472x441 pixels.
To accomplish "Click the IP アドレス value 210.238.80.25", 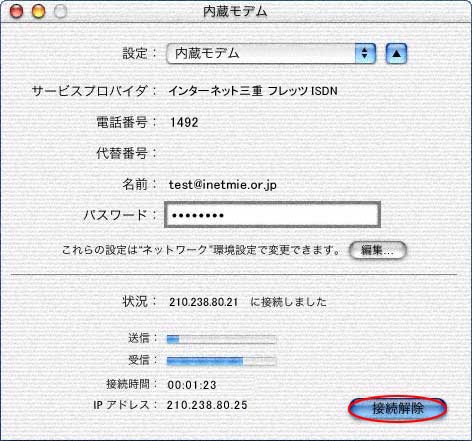I will coord(207,405).
